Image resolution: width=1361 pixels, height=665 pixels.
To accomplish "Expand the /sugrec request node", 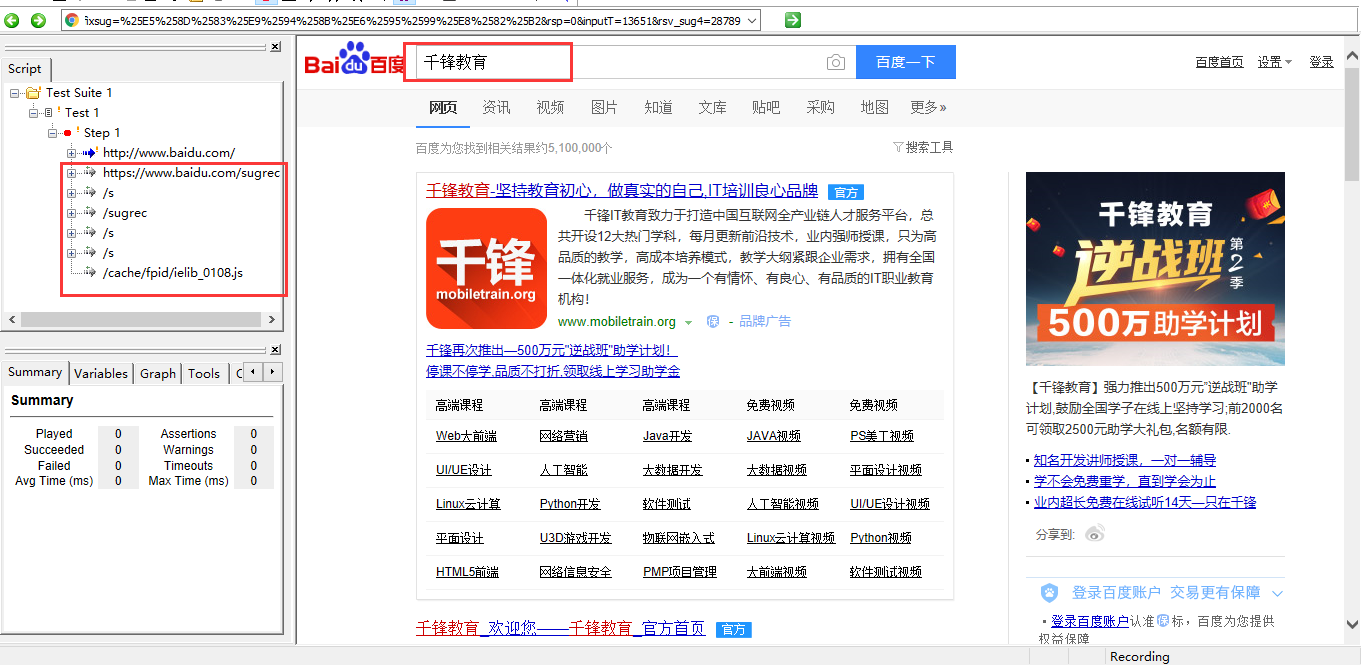I will tap(72, 213).
